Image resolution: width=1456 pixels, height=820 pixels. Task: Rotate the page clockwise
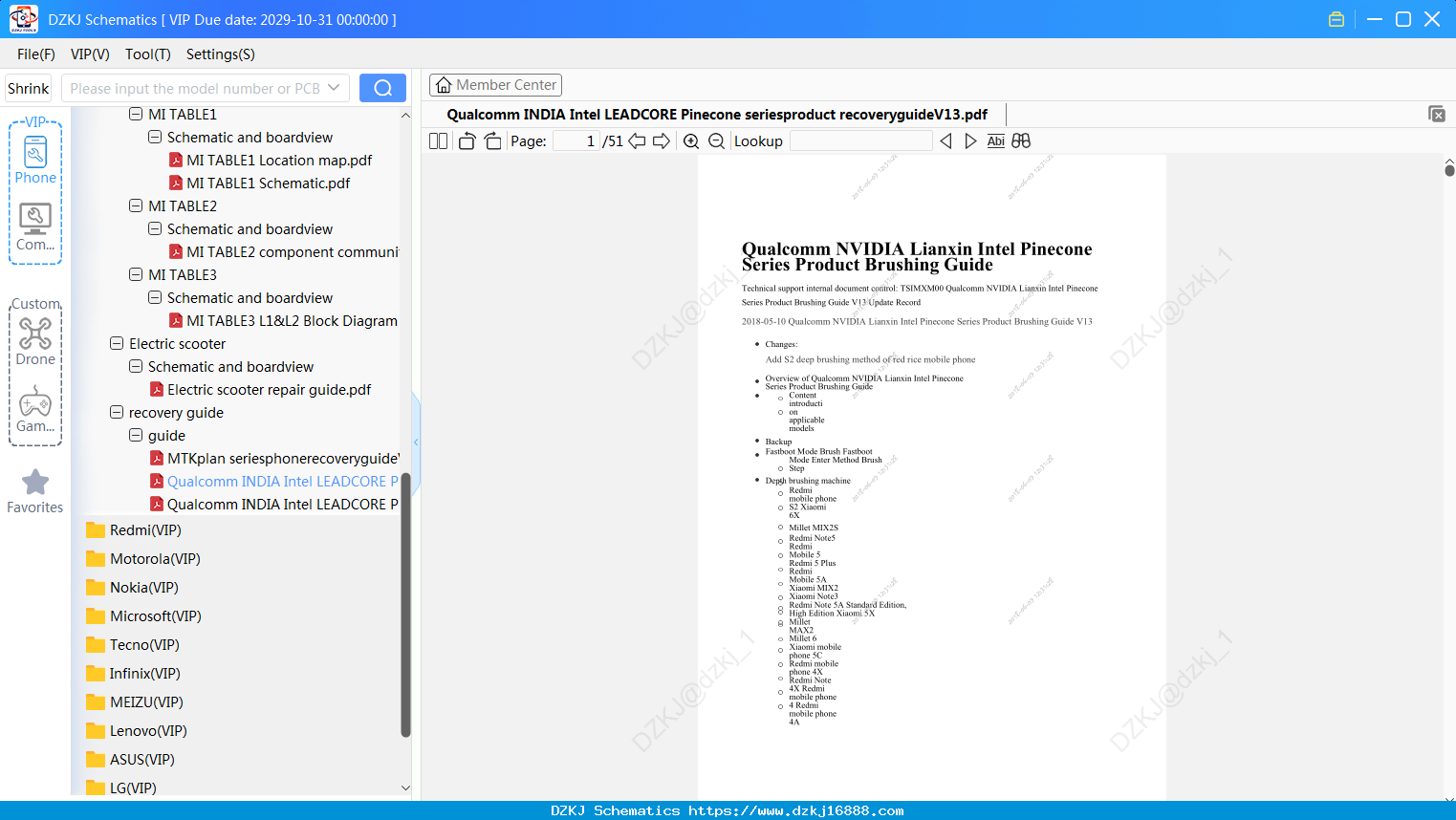(x=492, y=141)
